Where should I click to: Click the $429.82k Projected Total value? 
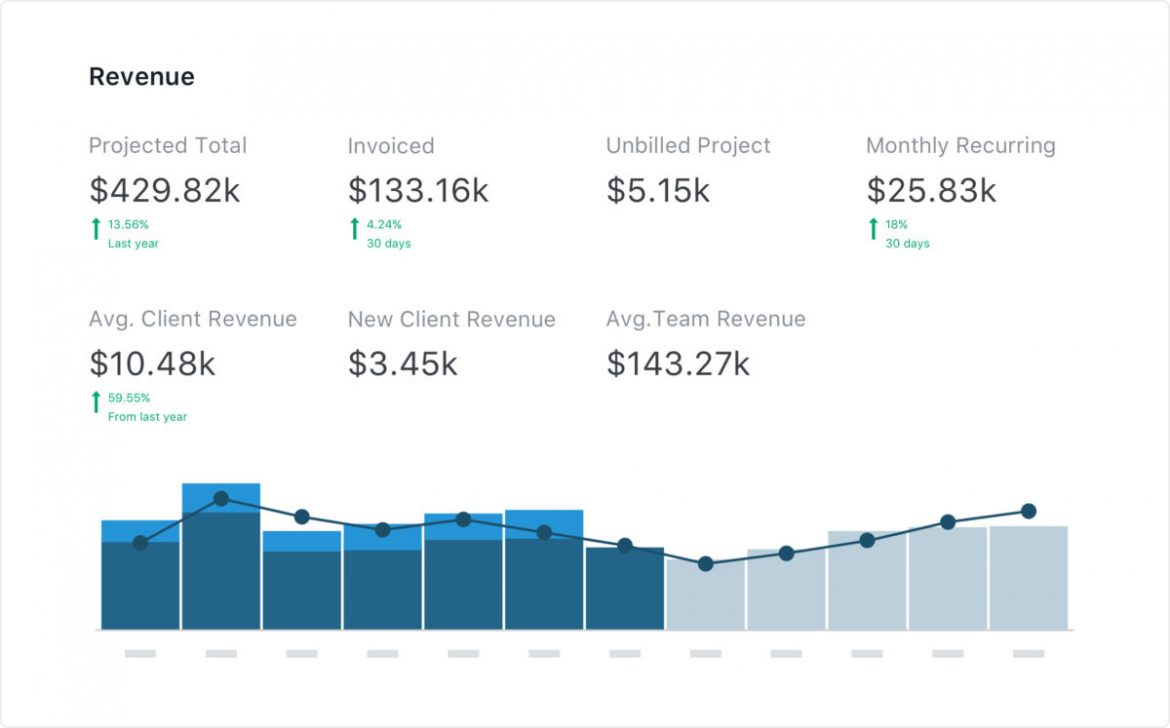tap(164, 190)
